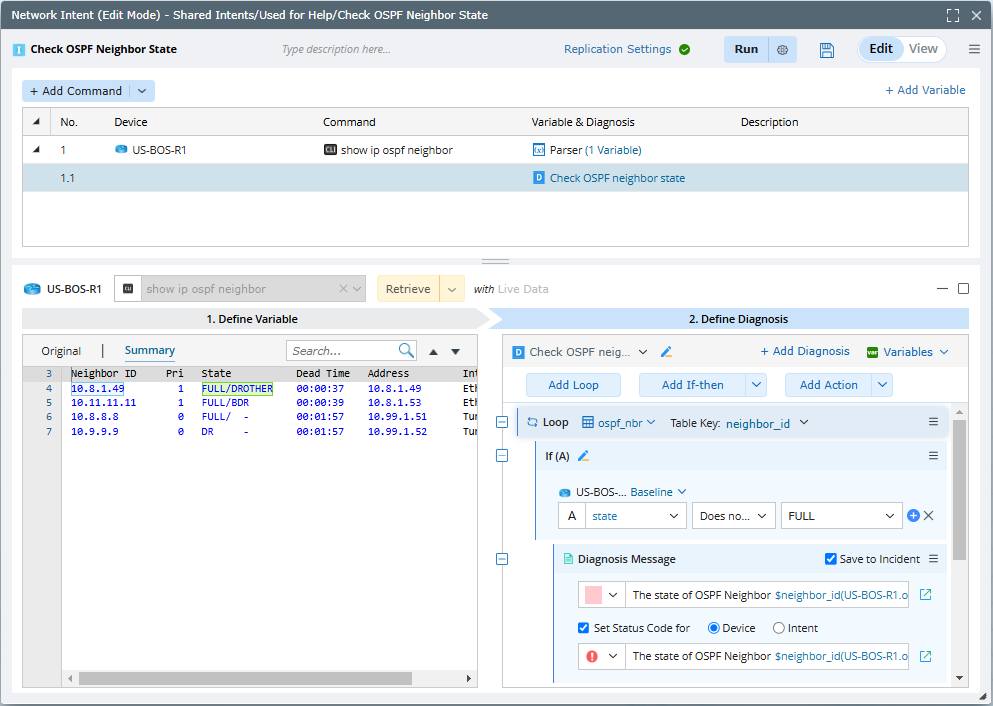993x706 pixels.
Task: Click pencil icon to rename diagnosis
Action: (667, 352)
